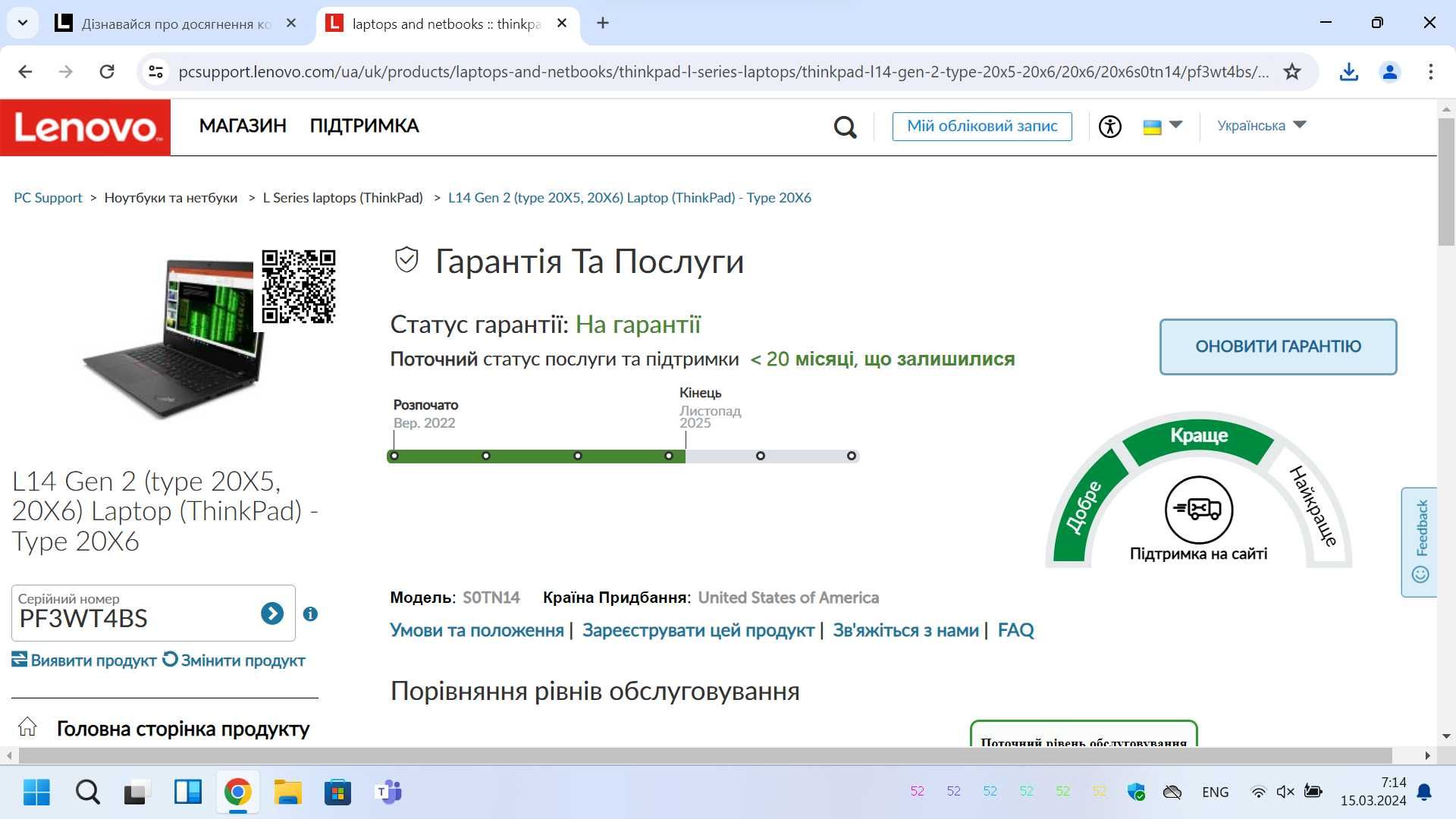
Task: Click Змінити продукт link
Action: [234, 661]
